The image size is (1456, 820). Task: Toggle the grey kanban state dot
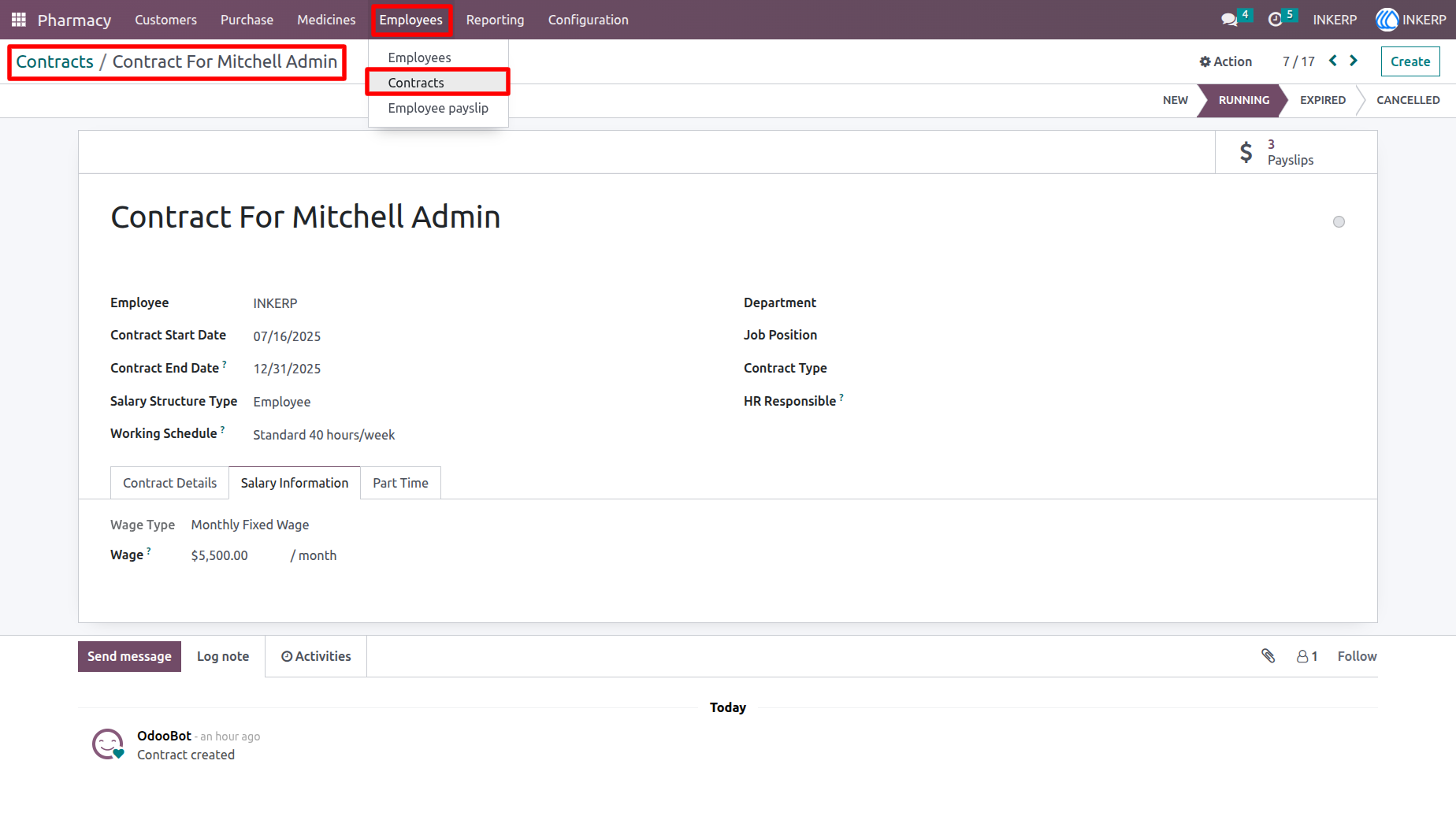coord(1339,222)
